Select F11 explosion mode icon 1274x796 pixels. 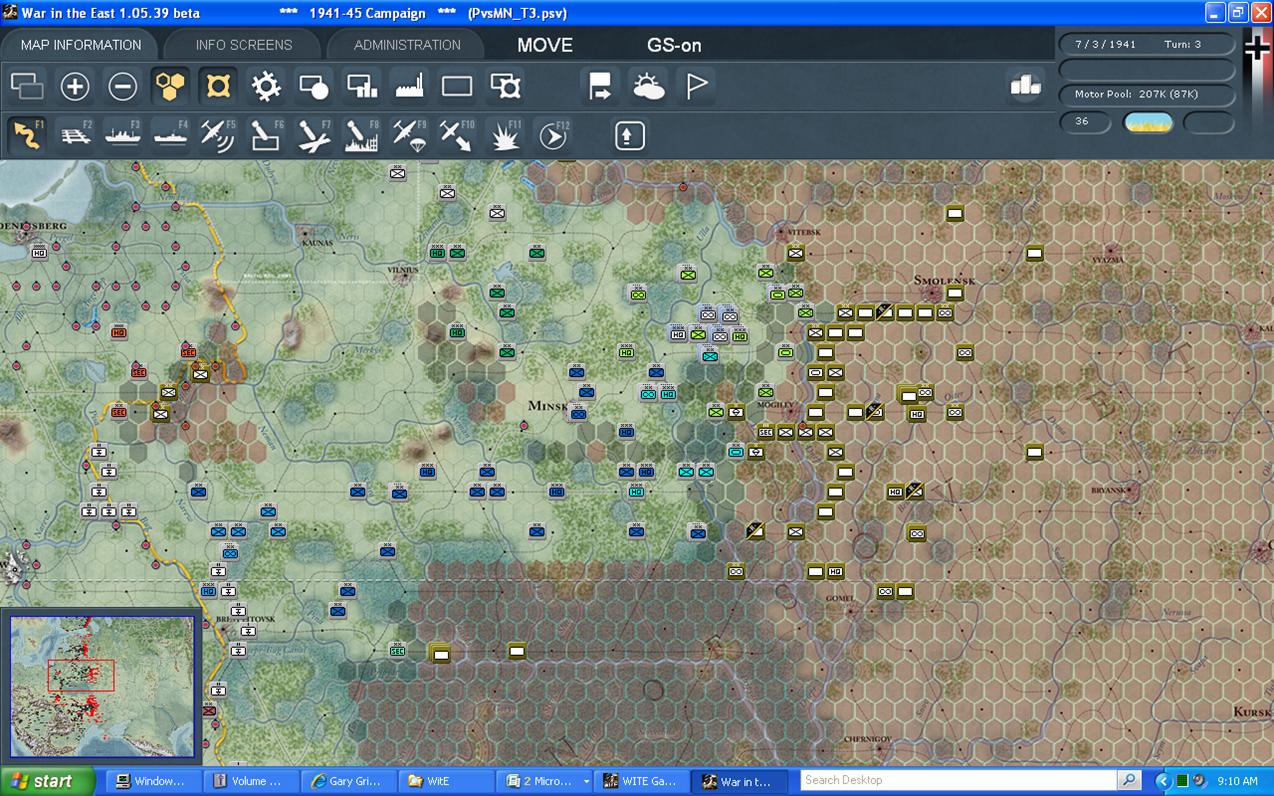tap(506, 135)
